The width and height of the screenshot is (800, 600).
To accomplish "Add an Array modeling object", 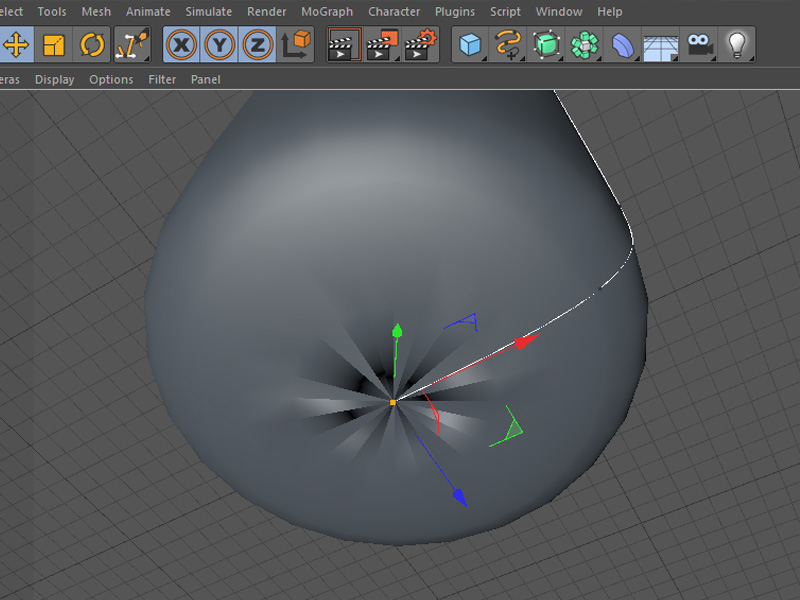I will click(x=584, y=45).
